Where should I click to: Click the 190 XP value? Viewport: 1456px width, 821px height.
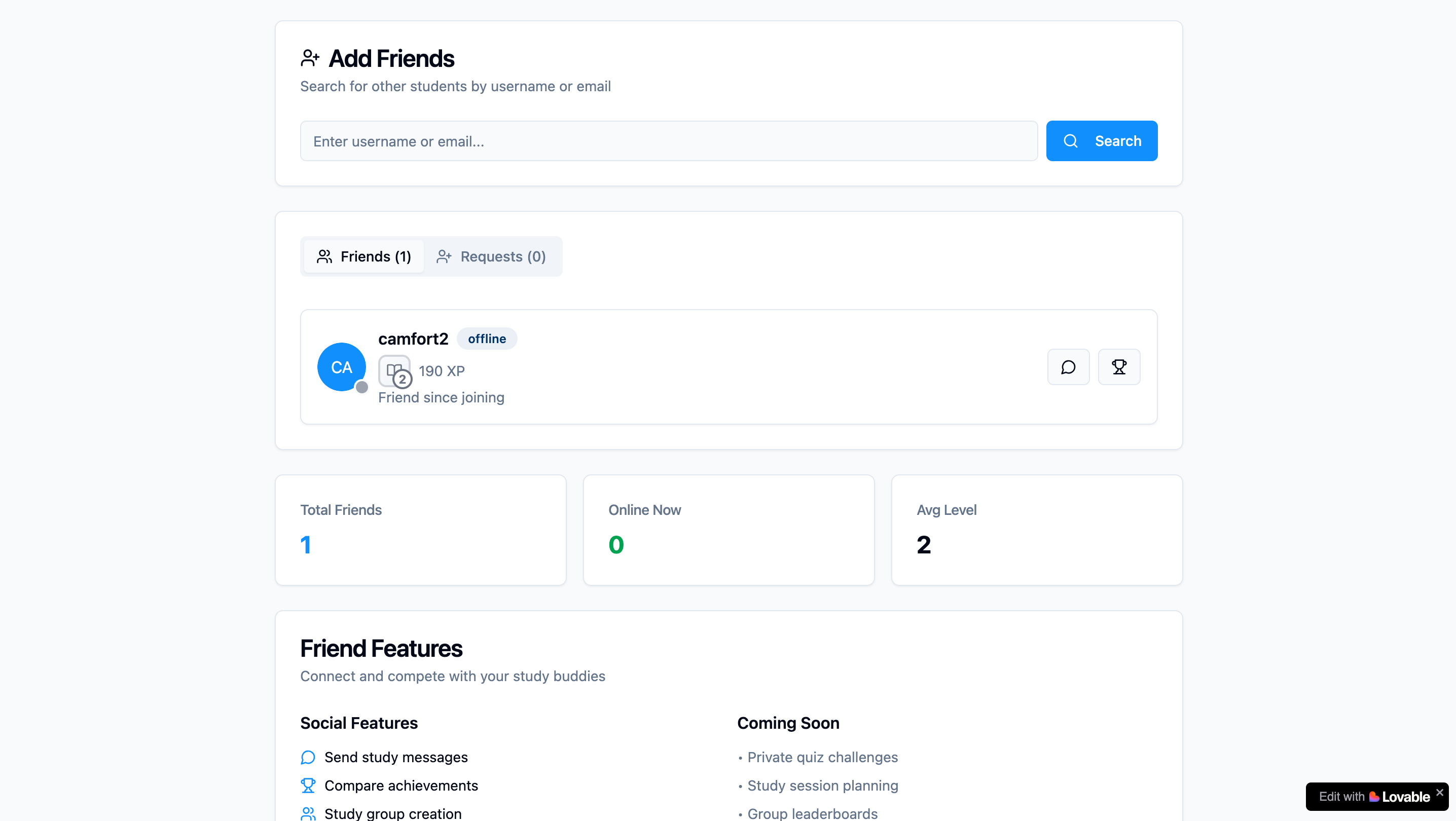click(442, 370)
